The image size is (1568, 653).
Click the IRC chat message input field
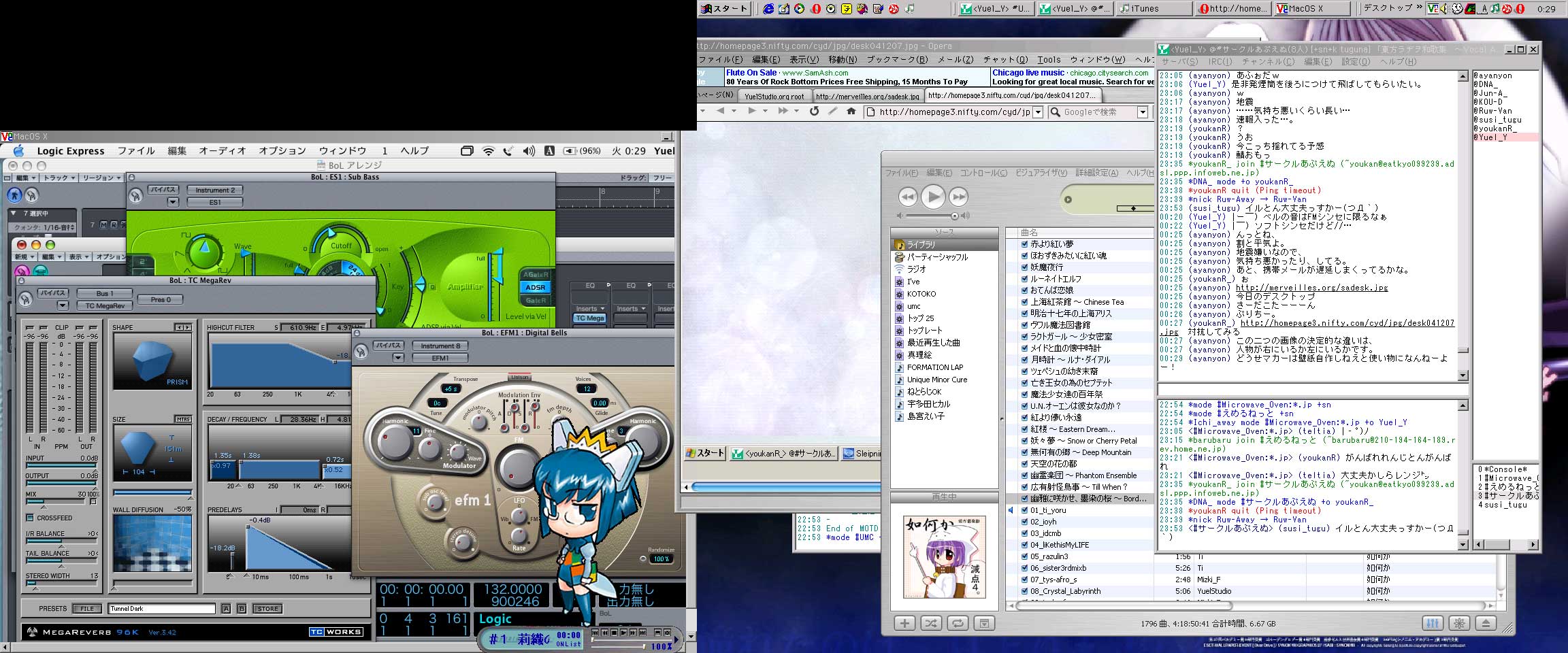1313,390
